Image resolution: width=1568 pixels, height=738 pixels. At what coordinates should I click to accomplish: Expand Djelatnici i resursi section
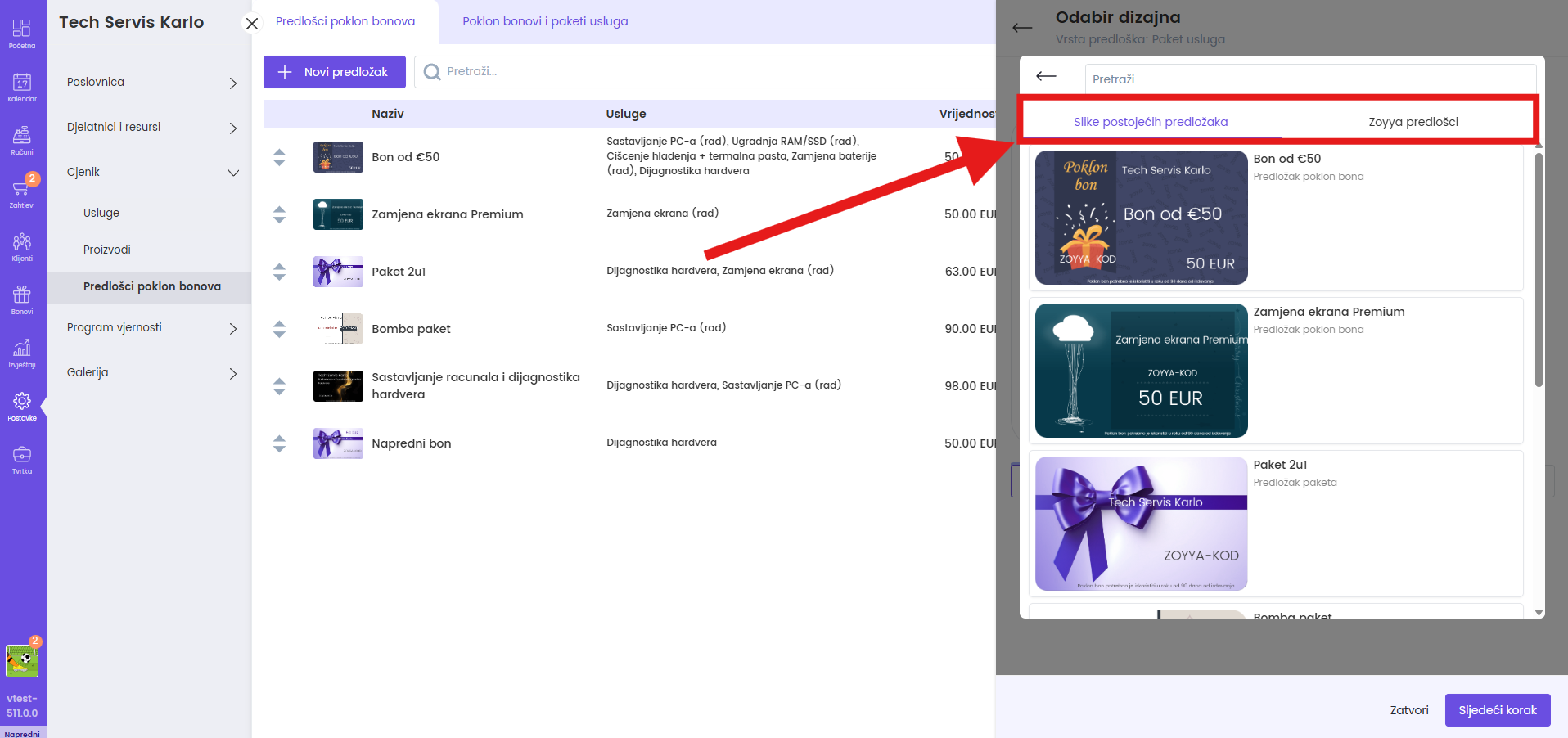click(x=151, y=128)
